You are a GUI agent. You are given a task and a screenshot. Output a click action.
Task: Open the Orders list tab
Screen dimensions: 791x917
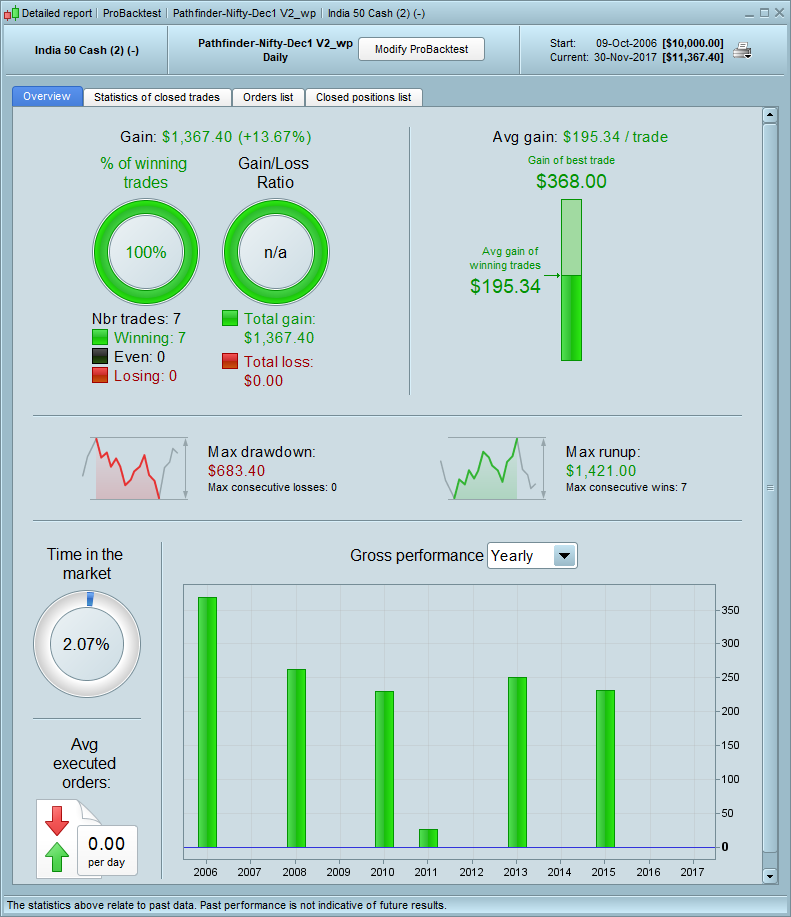268,97
